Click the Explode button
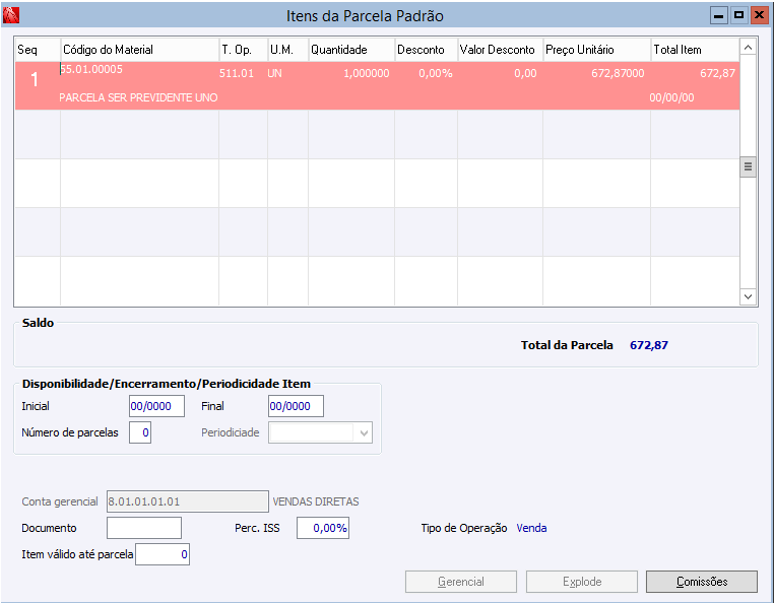 point(582,582)
